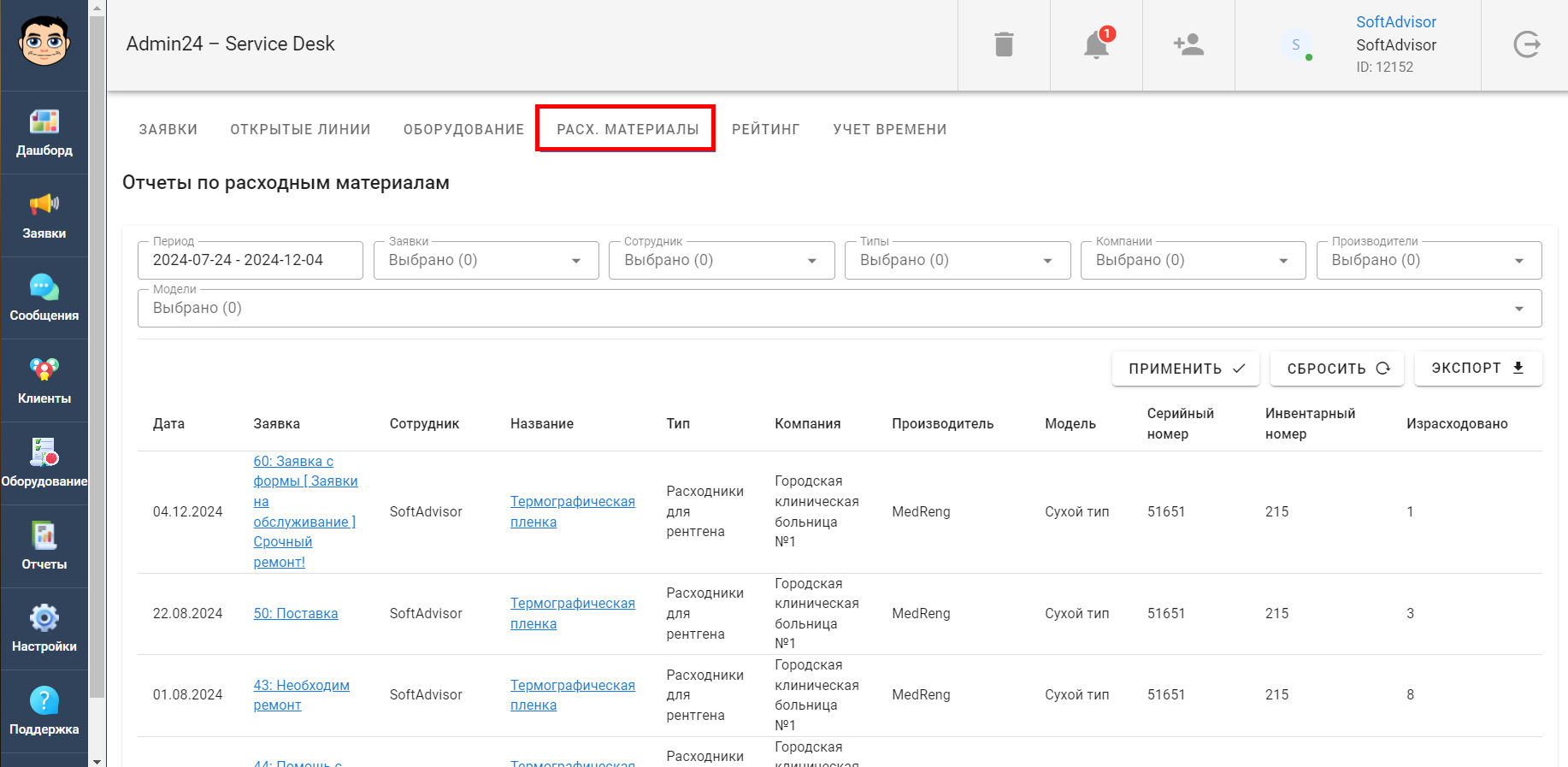Screen dimensions: 1568x767
Task: Click the ПРИМЕНИТЬ button
Action: (x=1186, y=369)
